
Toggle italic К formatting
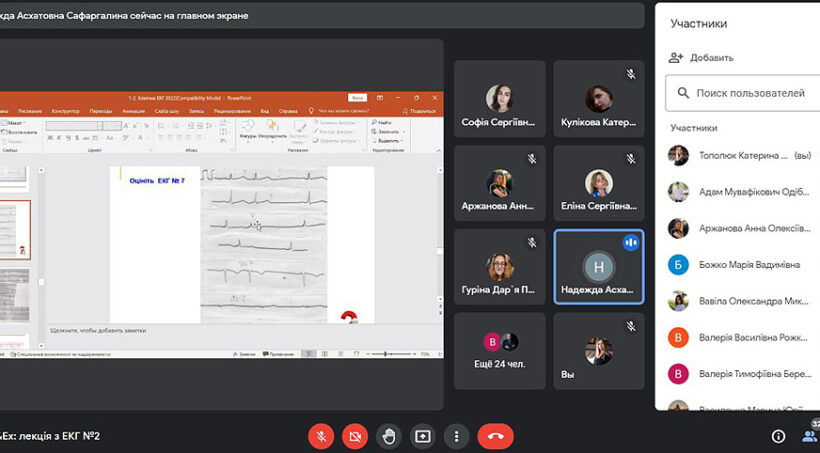pyautogui.click(x=59, y=138)
